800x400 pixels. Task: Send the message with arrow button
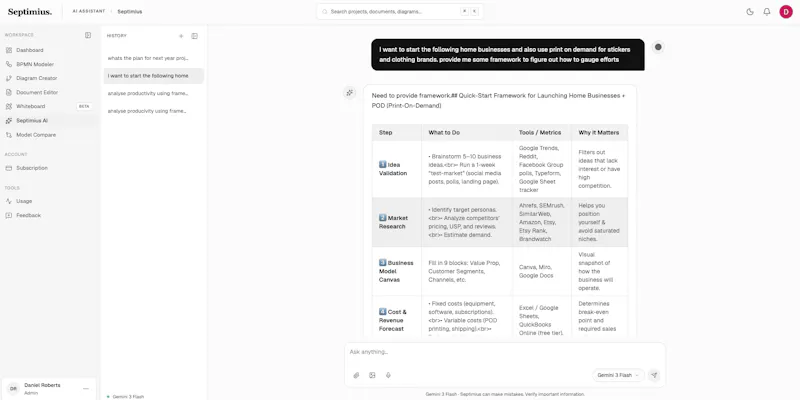(x=654, y=375)
